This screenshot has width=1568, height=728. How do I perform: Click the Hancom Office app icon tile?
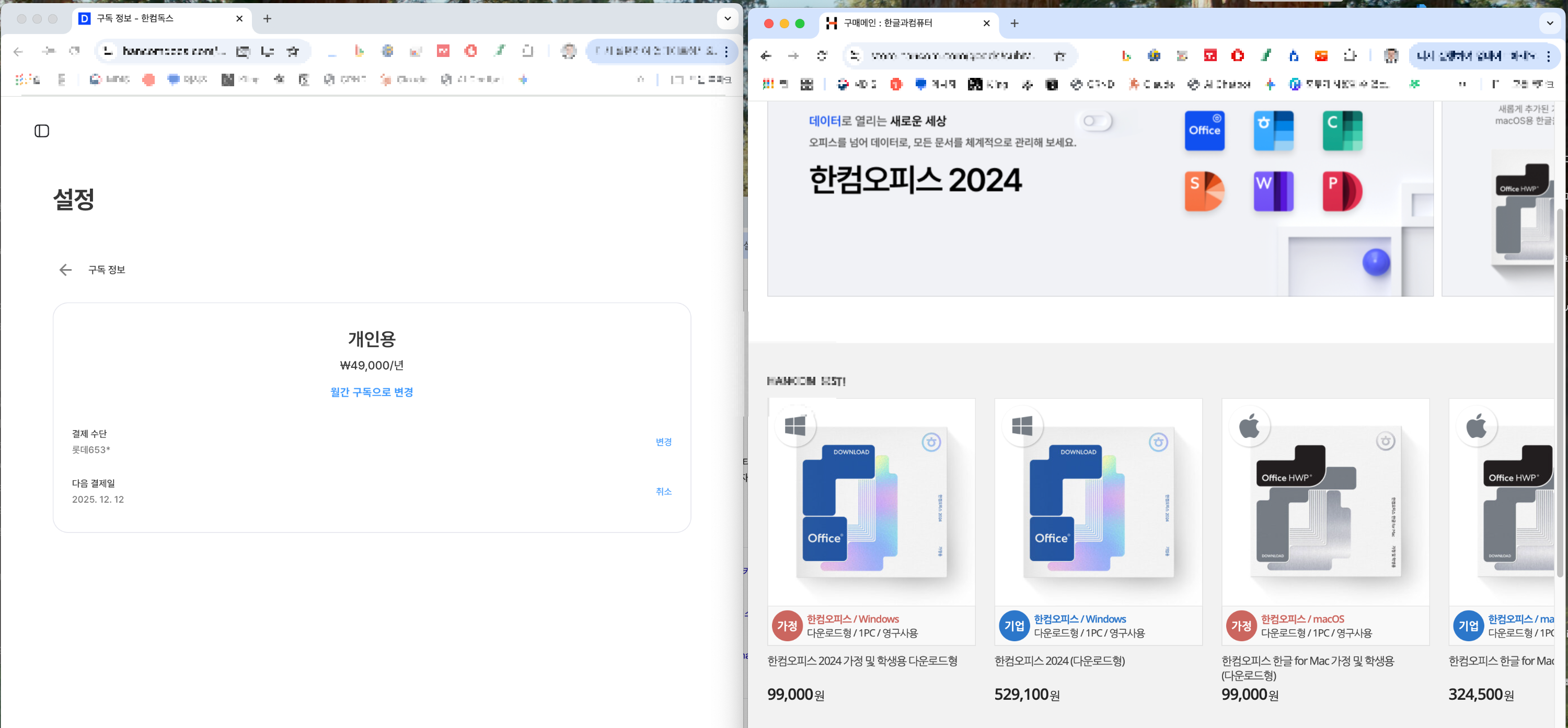pyautogui.click(x=1204, y=130)
